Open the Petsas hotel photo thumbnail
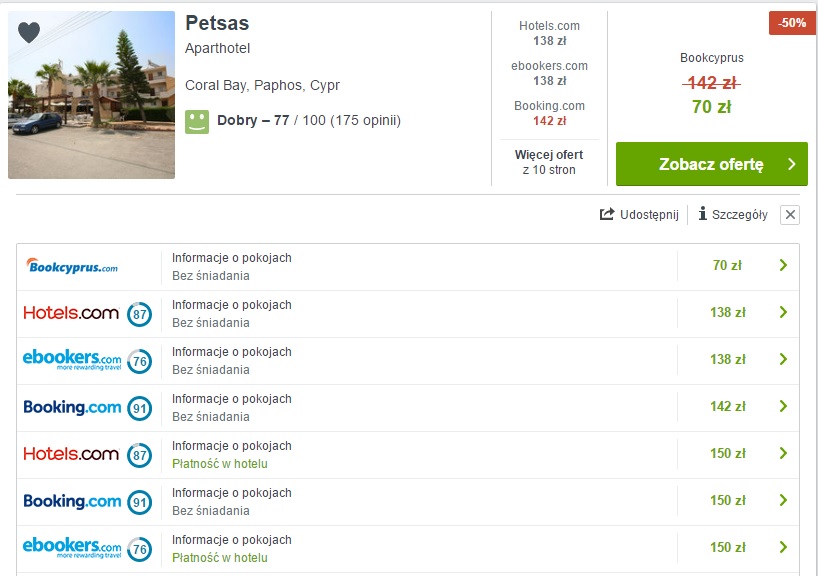818x576 pixels. pyautogui.click(x=91, y=95)
